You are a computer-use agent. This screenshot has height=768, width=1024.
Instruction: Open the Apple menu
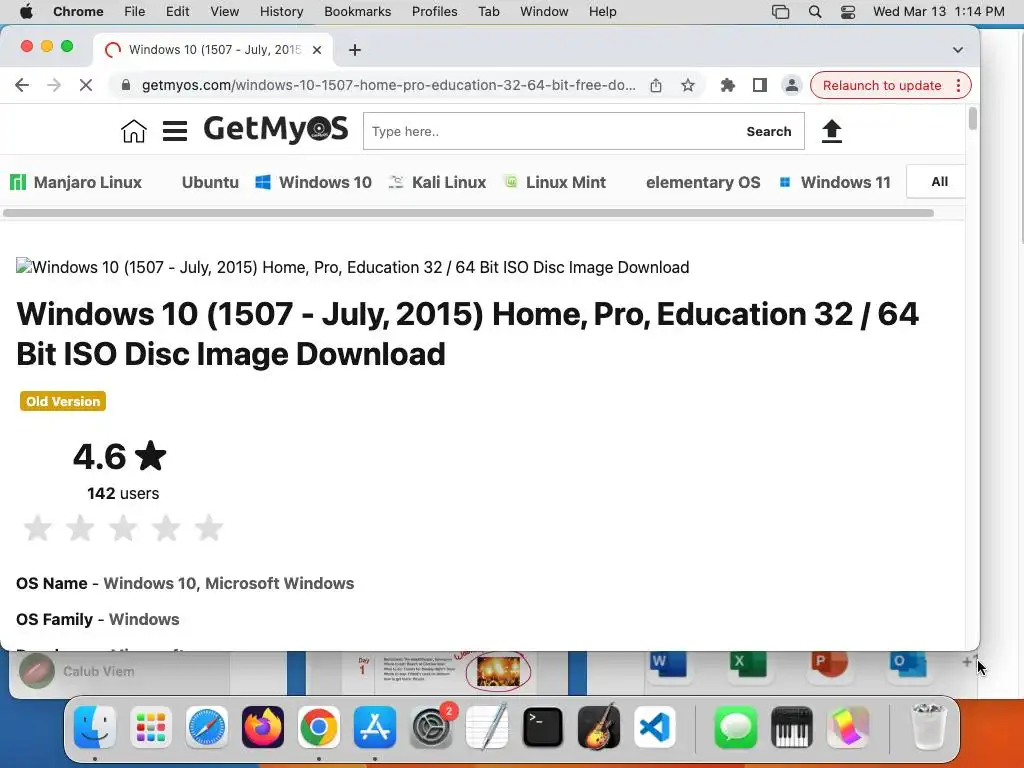click(26, 11)
